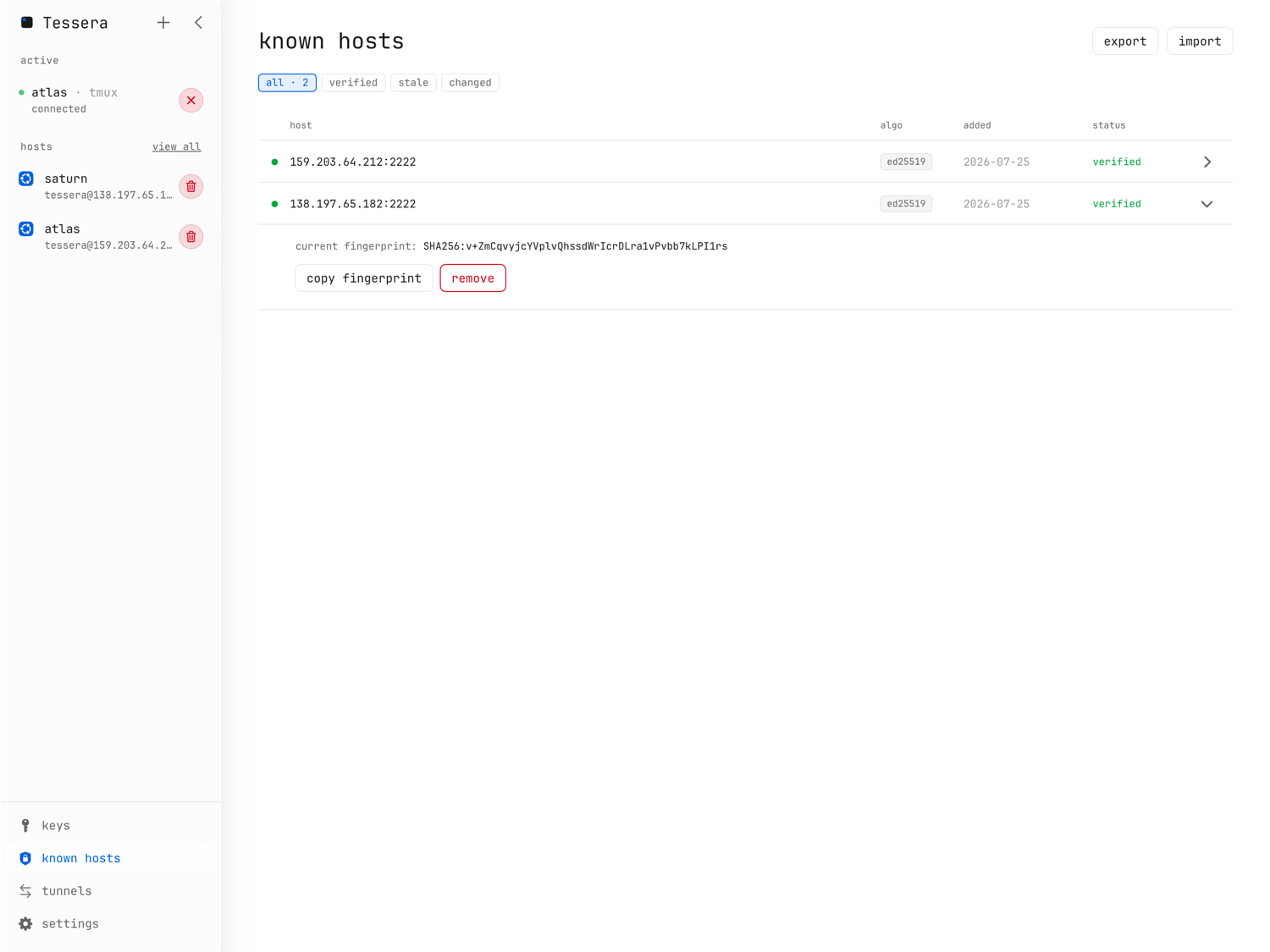Disconnect the active atlas tmux session
The height and width of the screenshot is (952, 1270).
[191, 100]
